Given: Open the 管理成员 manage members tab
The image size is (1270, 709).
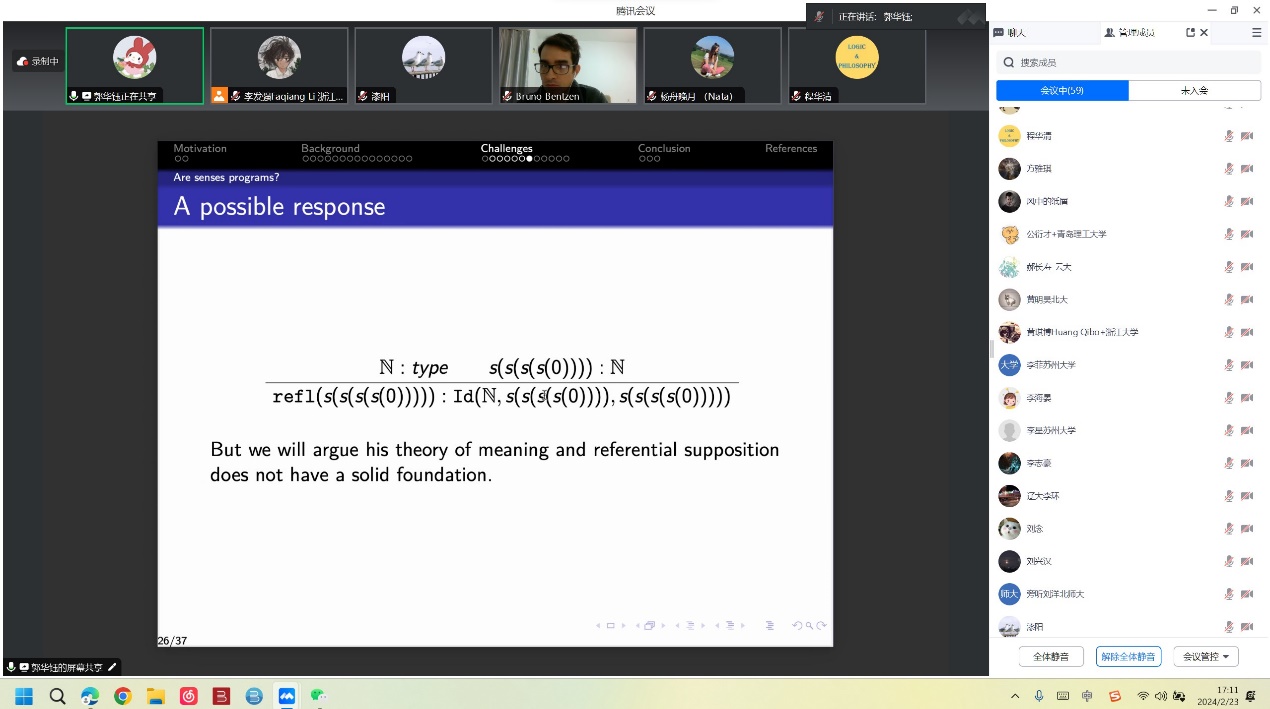Looking at the screenshot, I should [1129, 33].
